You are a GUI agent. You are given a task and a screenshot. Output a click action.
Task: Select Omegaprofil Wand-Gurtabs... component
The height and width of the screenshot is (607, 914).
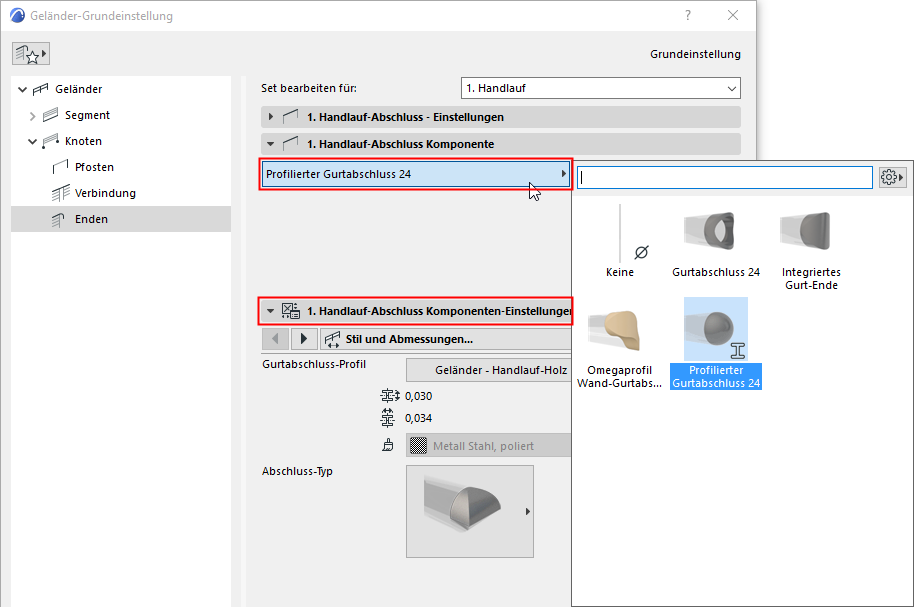pos(620,344)
